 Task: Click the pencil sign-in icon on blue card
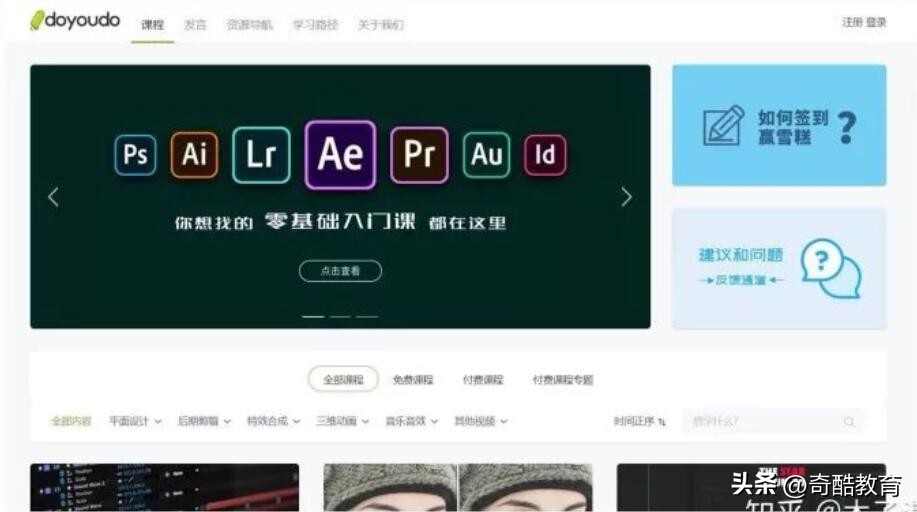(x=723, y=125)
